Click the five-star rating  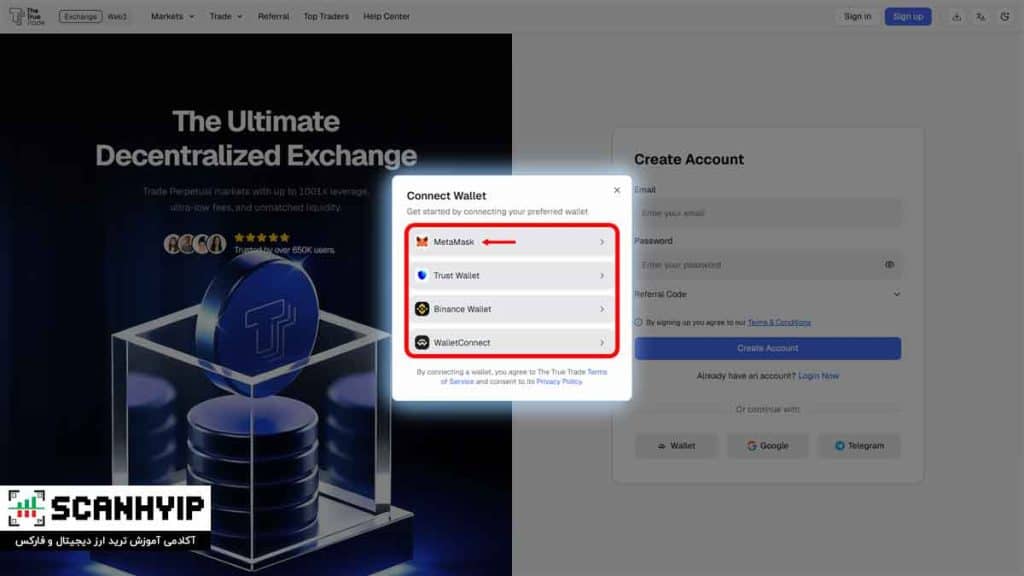click(261, 238)
